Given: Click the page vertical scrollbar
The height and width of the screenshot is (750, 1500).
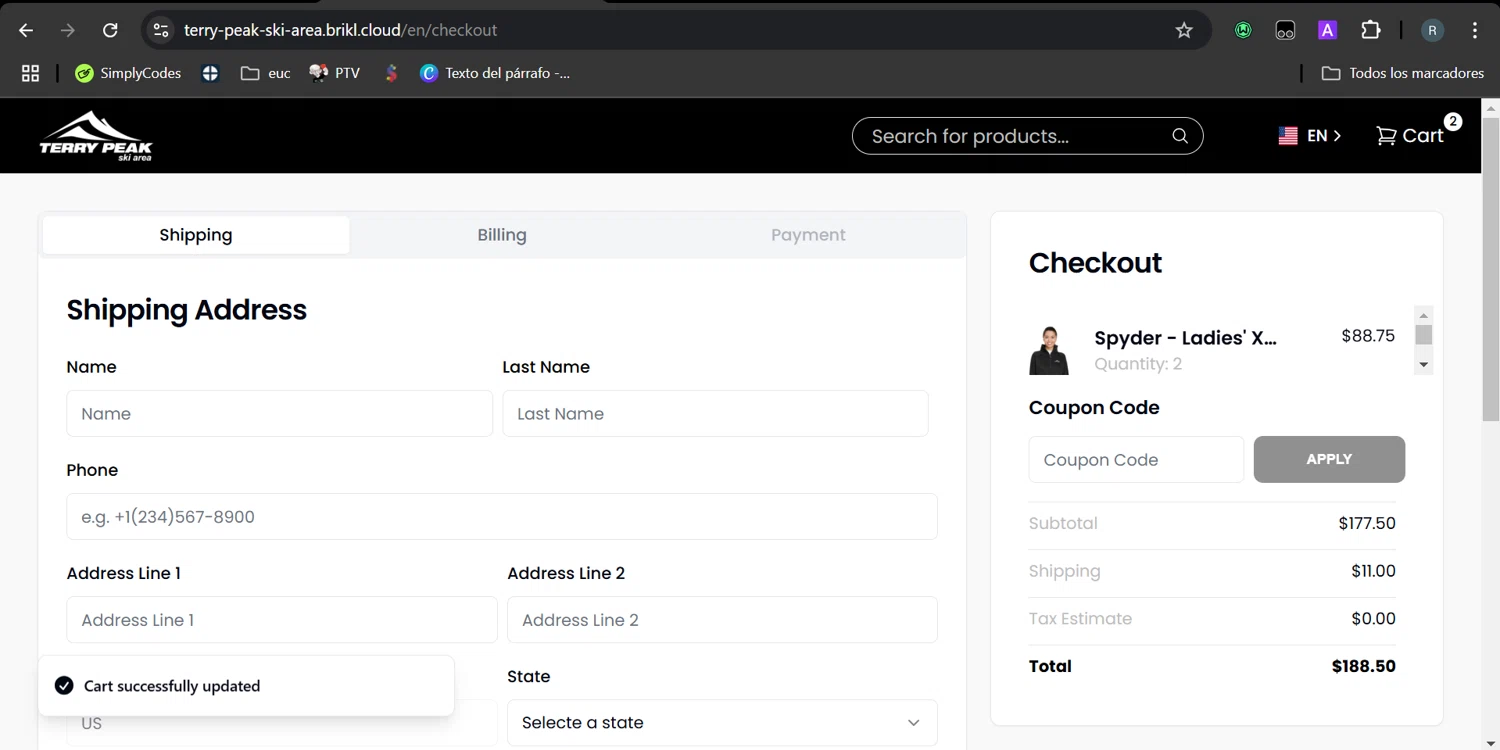Looking at the screenshot, I should [x=1491, y=270].
